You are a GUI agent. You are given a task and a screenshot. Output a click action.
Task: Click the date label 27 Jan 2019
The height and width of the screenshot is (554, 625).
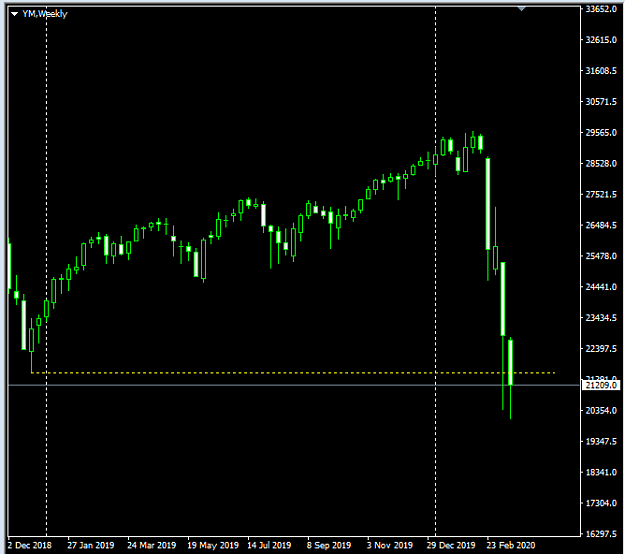tap(91, 545)
